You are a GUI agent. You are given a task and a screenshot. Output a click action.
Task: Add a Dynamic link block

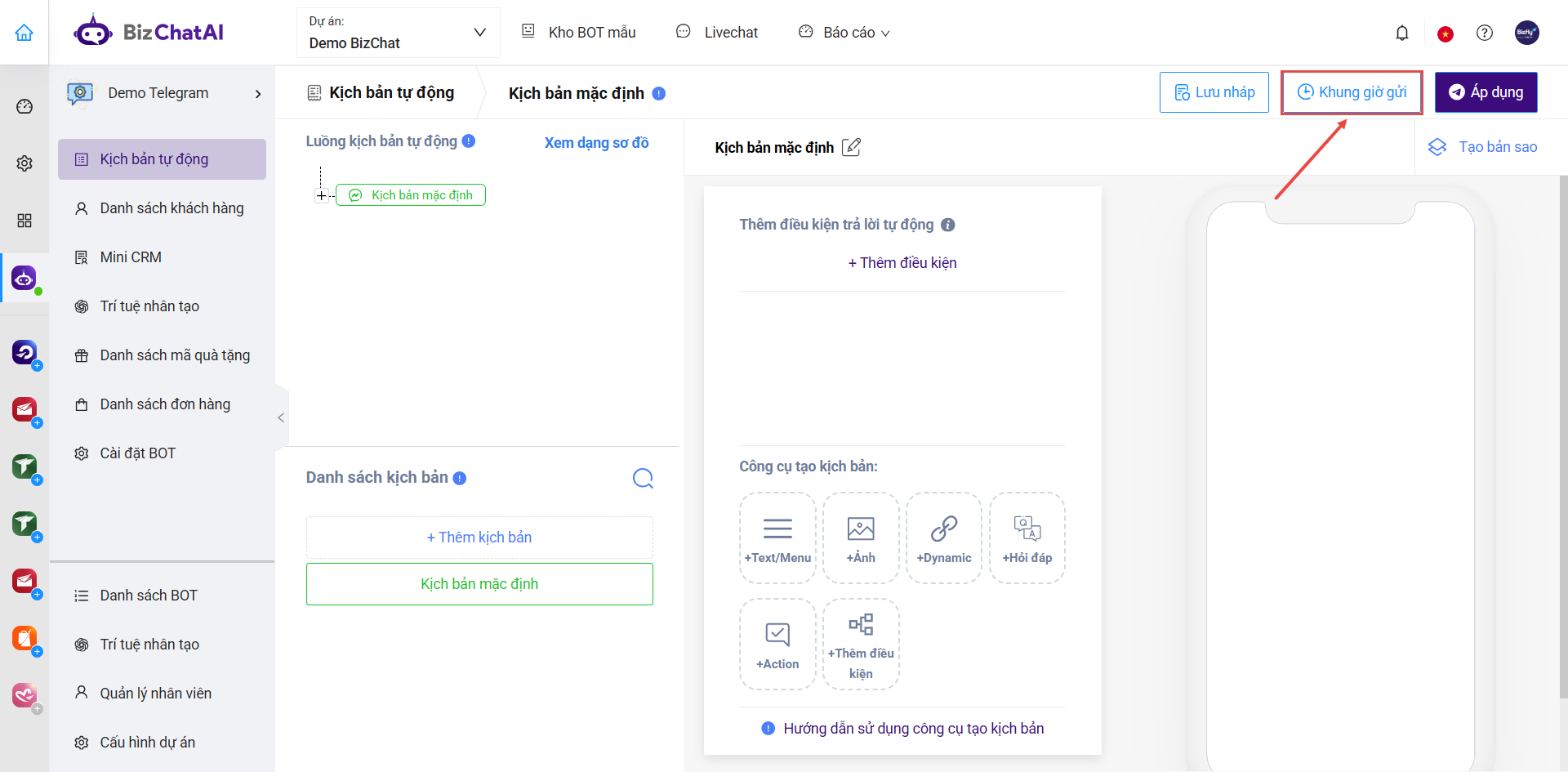pyautogui.click(x=944, y=538)
